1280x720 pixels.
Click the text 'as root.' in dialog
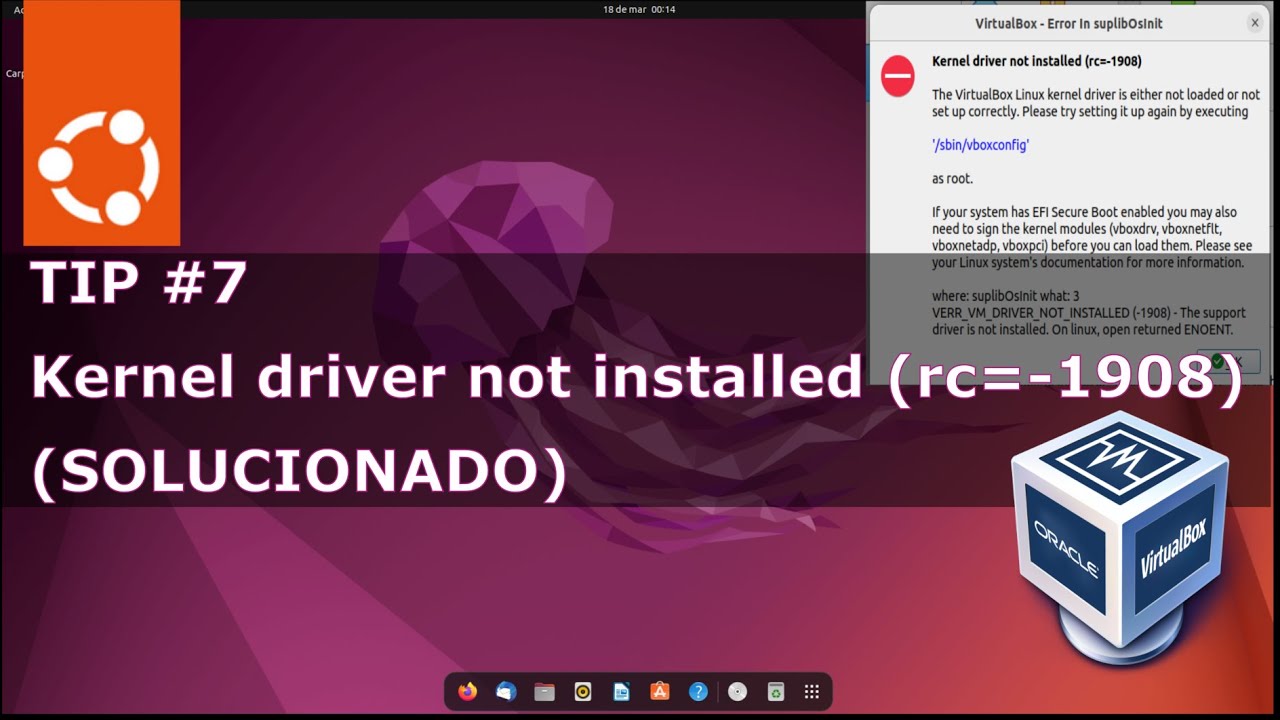coord(952,179)
